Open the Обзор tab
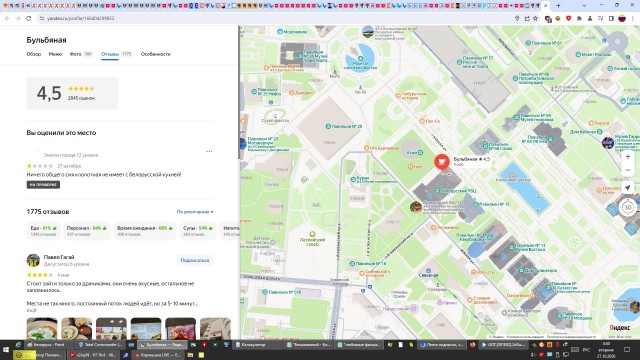The image size is (640, 360). coord(34,54)
